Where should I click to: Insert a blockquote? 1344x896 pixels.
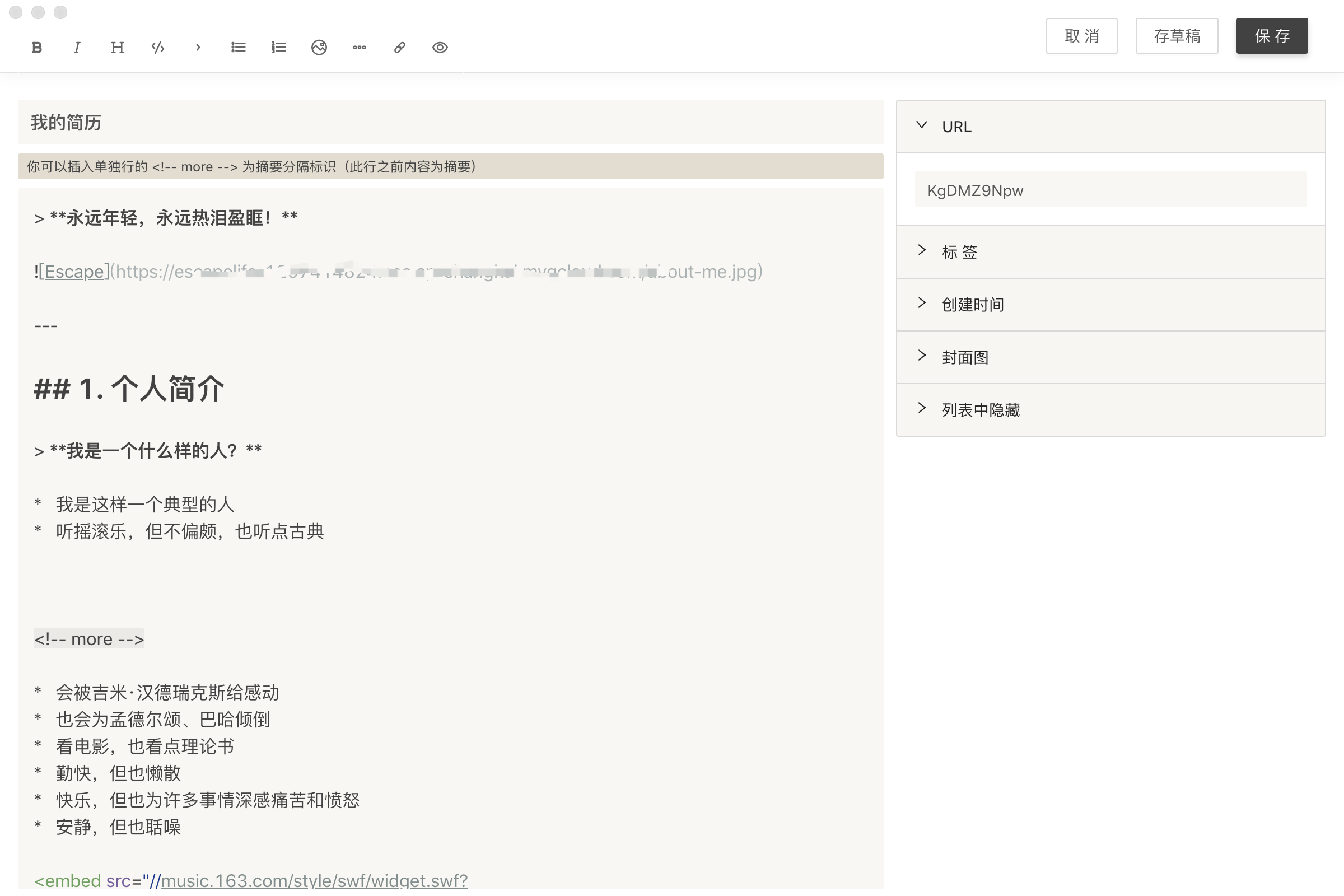coord(197,48)
